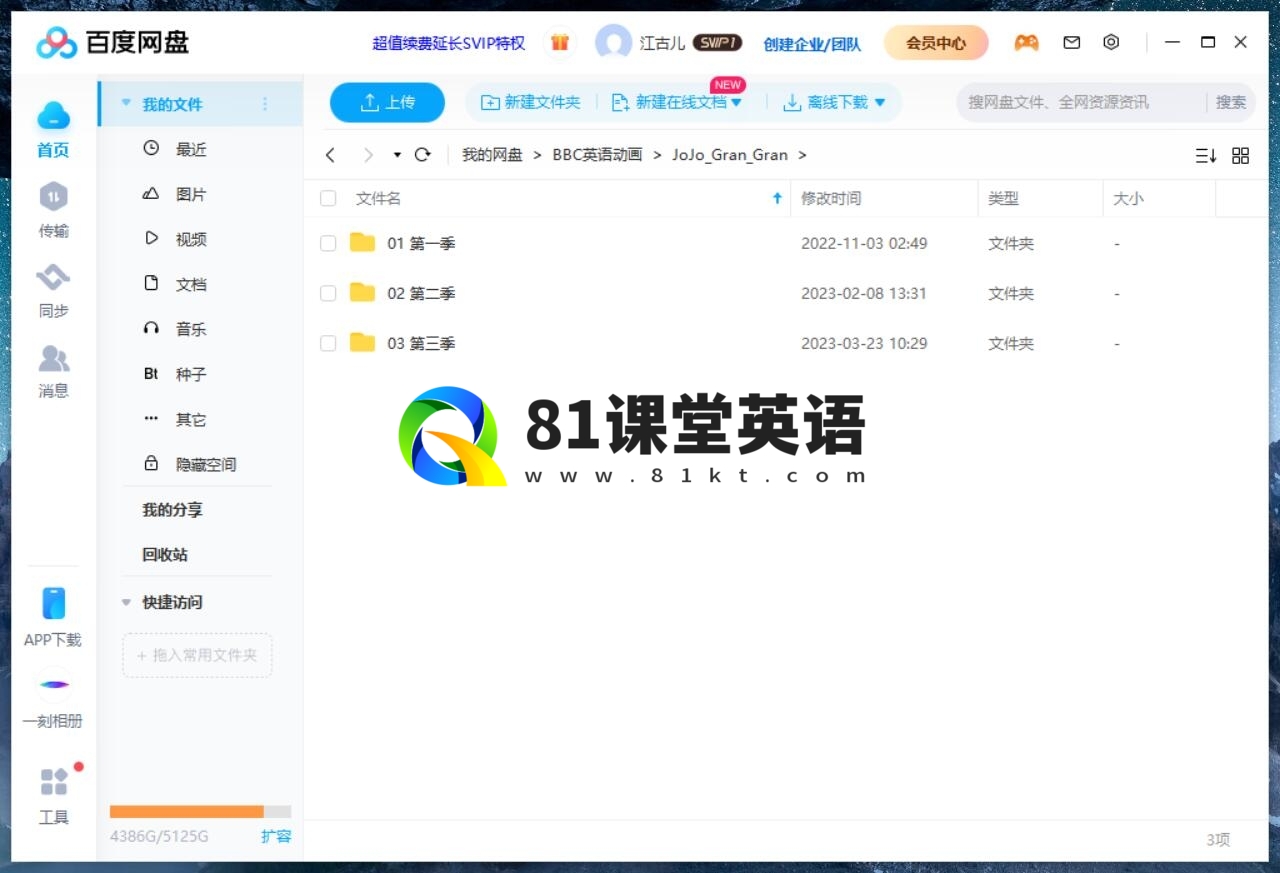Select 视频 in the sidebar
This screenshot has width=1280, height=873.
(191, 239)
